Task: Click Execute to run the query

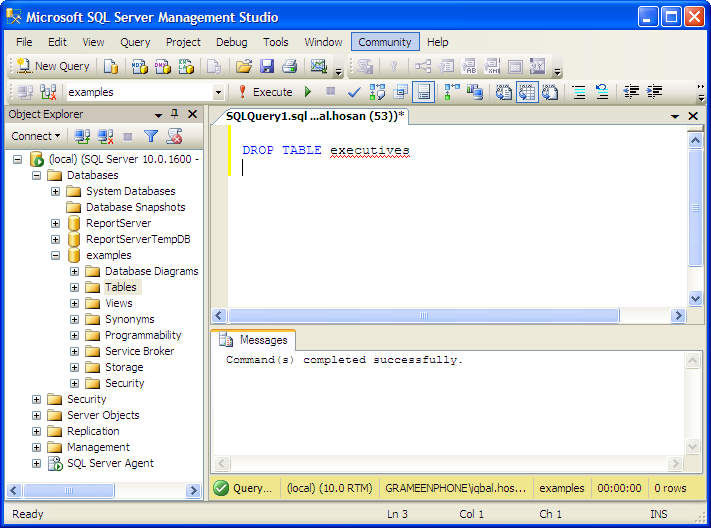Action: (266, 92)
